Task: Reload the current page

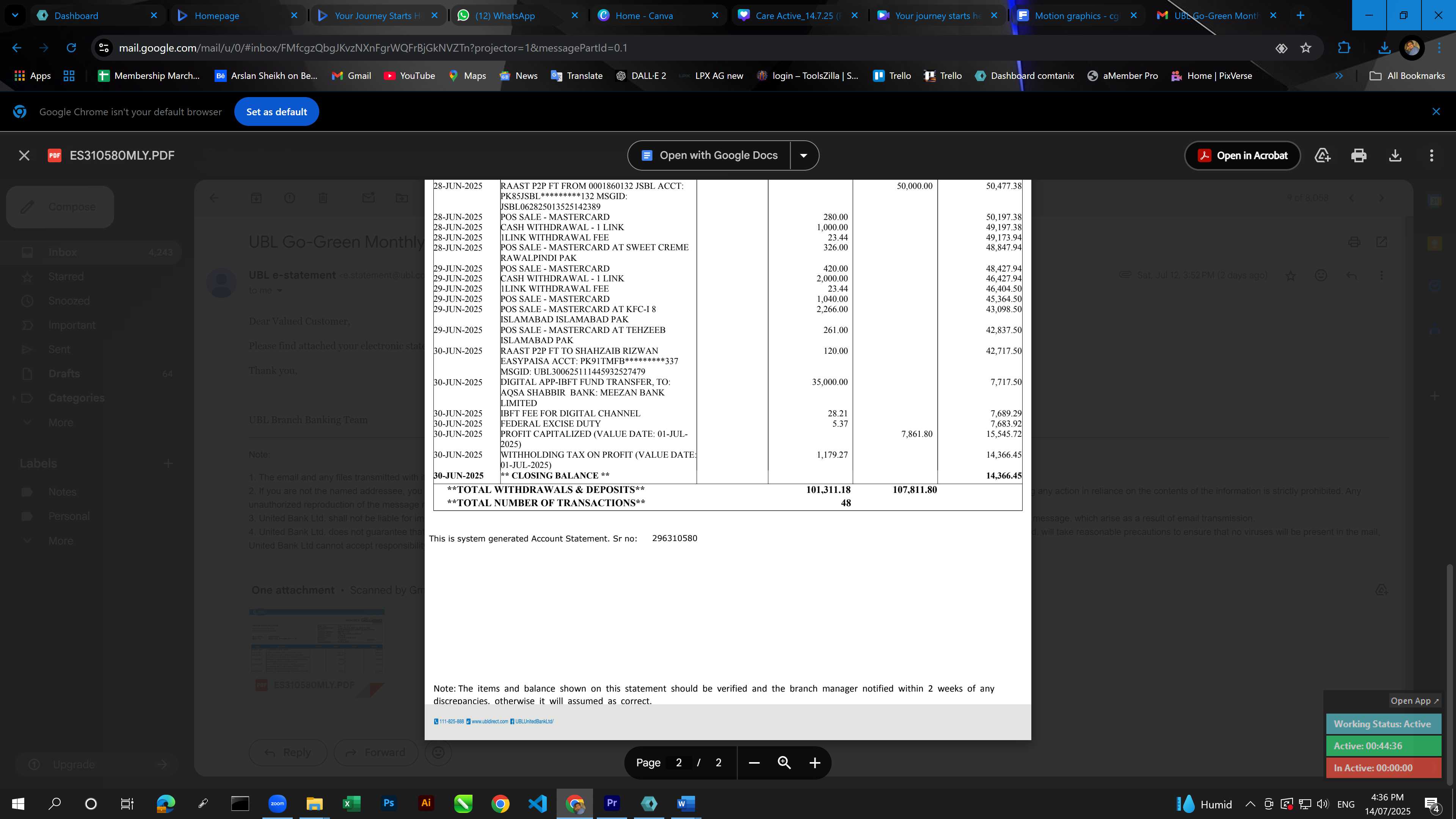Action: (x=71, y=48)
